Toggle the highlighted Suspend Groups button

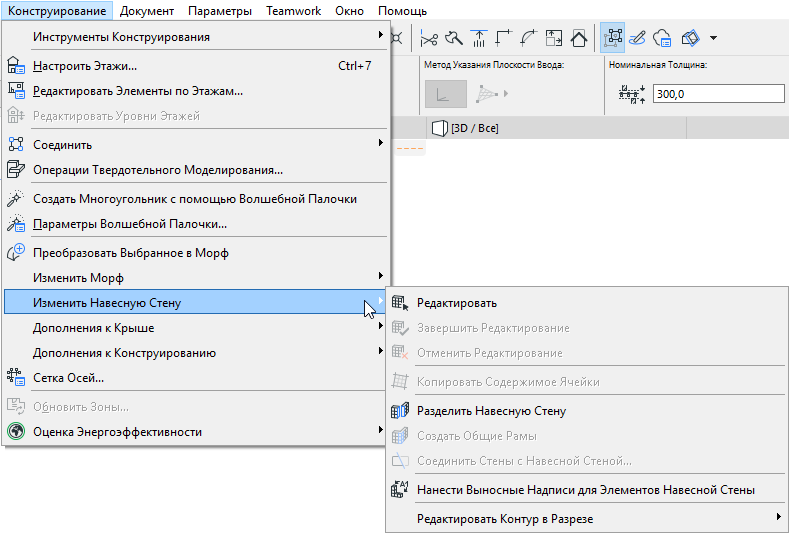(x=612, y=38)
